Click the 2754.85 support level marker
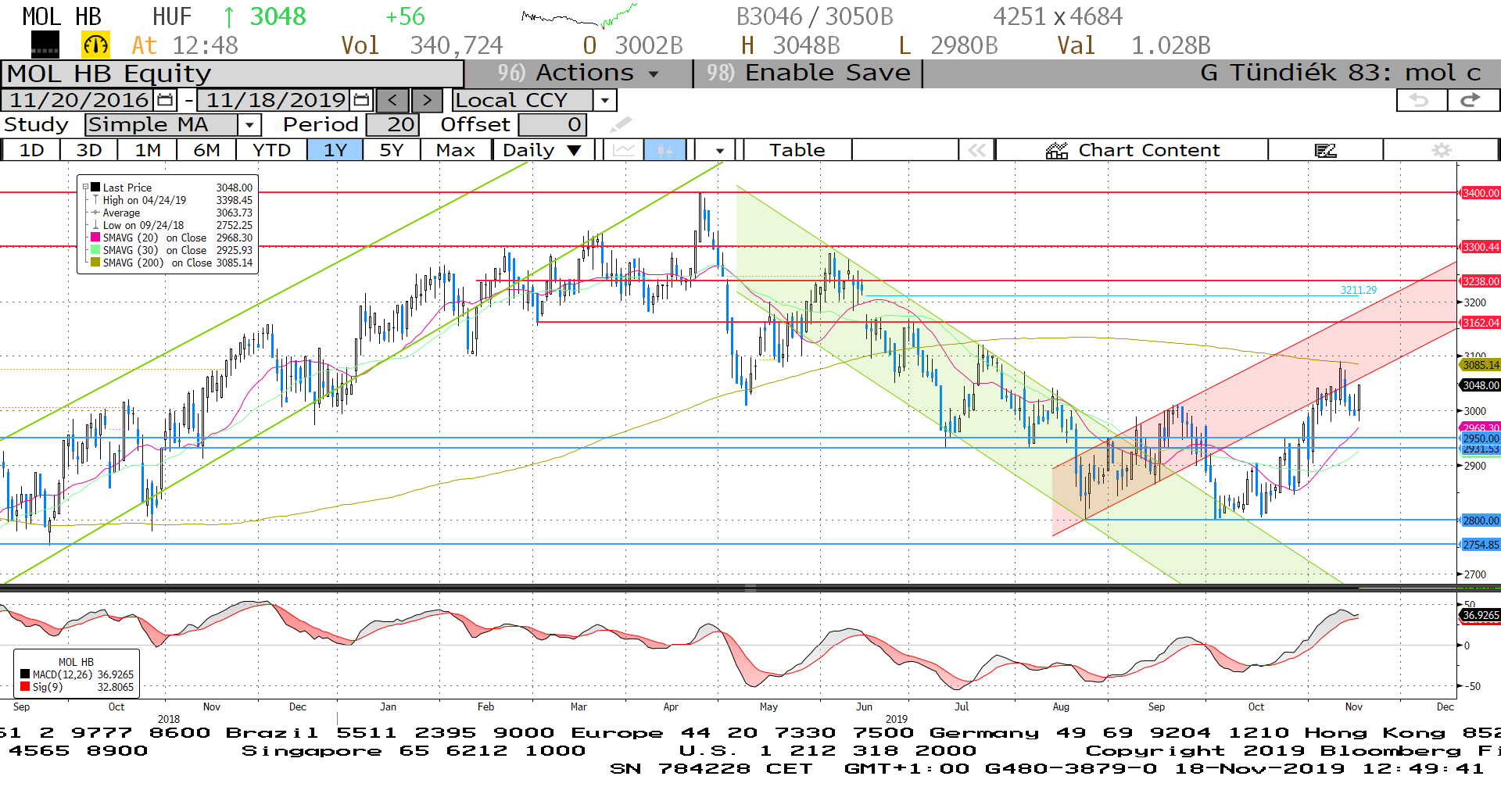Viewport: 1501px width, 812px height. point(1480,545)
